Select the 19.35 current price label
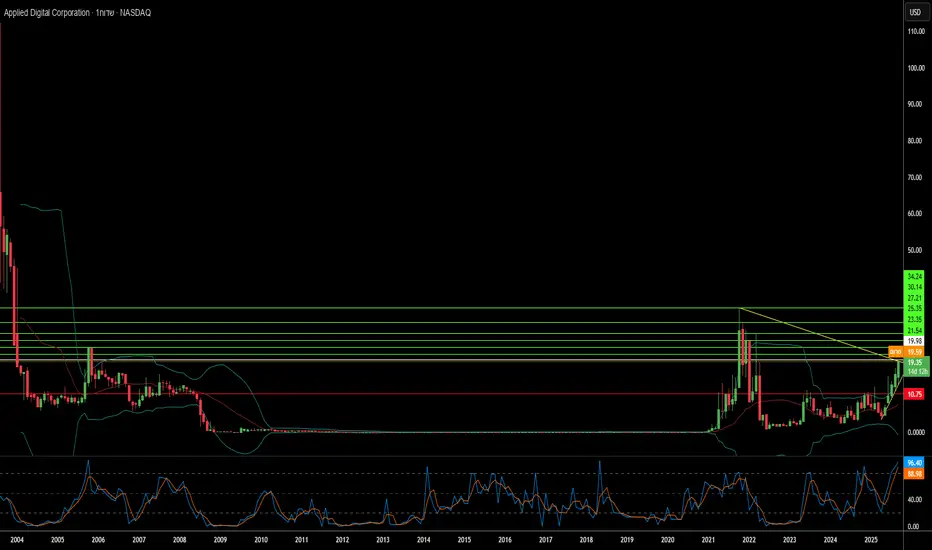Viewport: 932px width, 550px height. [915, 362]
